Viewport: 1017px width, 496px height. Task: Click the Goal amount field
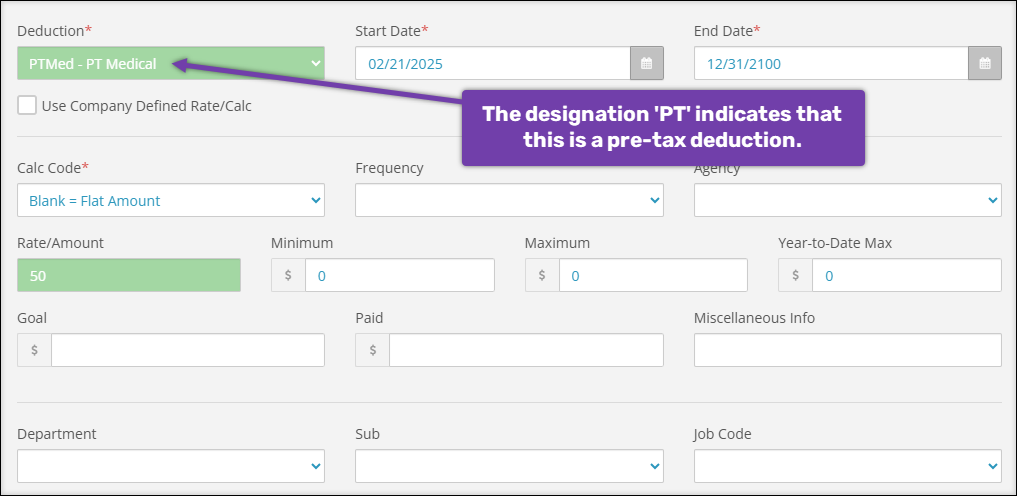click(x=187, y=350)
